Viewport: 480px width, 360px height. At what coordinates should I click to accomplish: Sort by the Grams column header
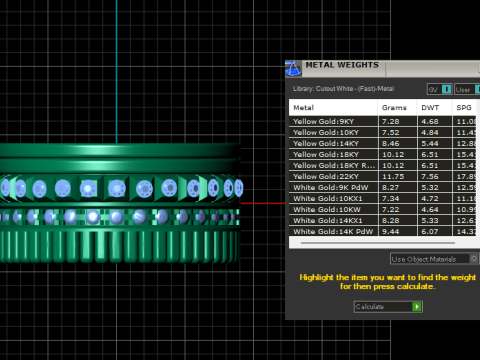coord(397,107)
